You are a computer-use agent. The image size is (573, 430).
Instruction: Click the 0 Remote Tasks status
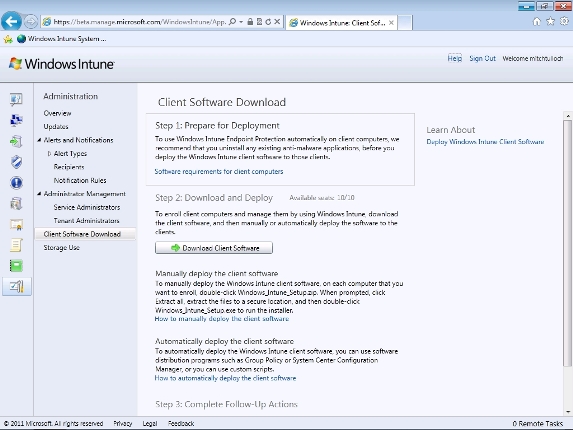click(x=538, y=423)
